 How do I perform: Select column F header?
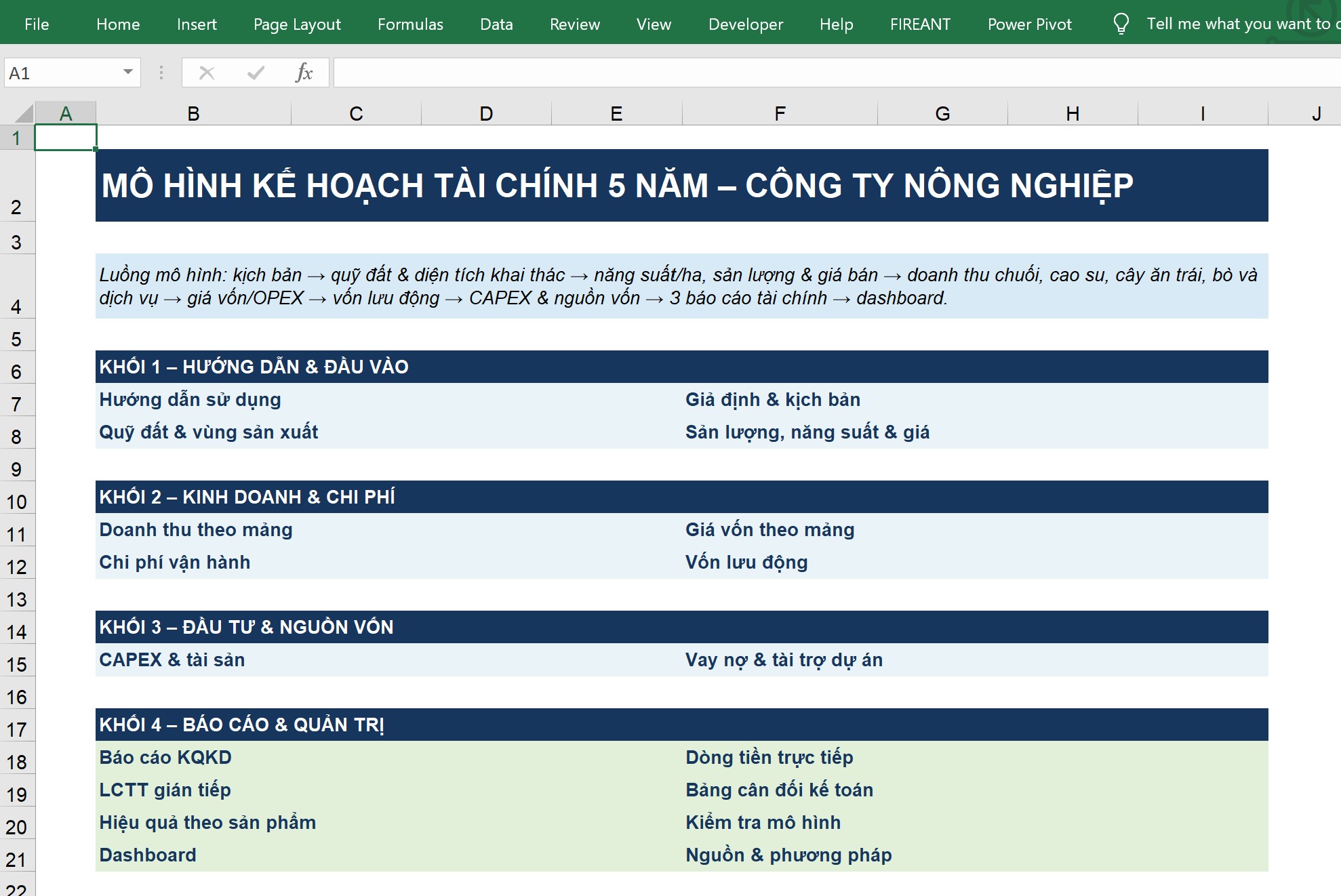pos(780,113)
